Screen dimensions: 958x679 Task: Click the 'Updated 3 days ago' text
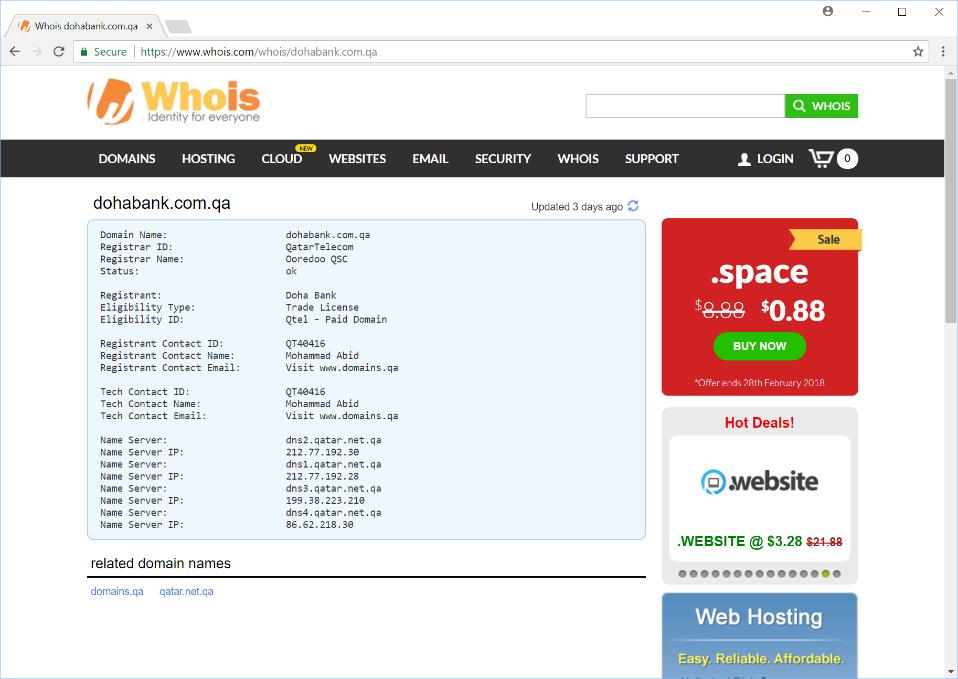(x=577, y=207)
